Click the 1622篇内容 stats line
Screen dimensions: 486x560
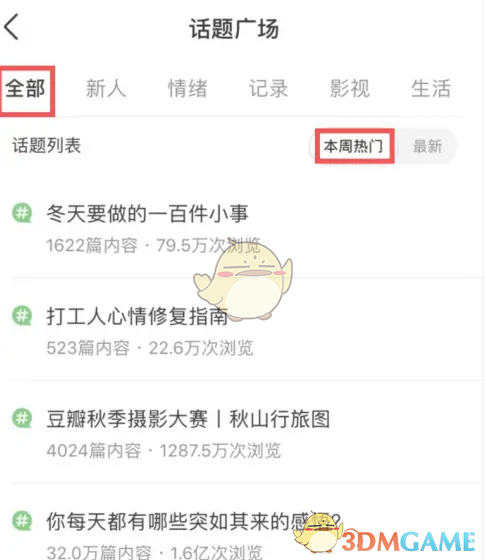154,245
